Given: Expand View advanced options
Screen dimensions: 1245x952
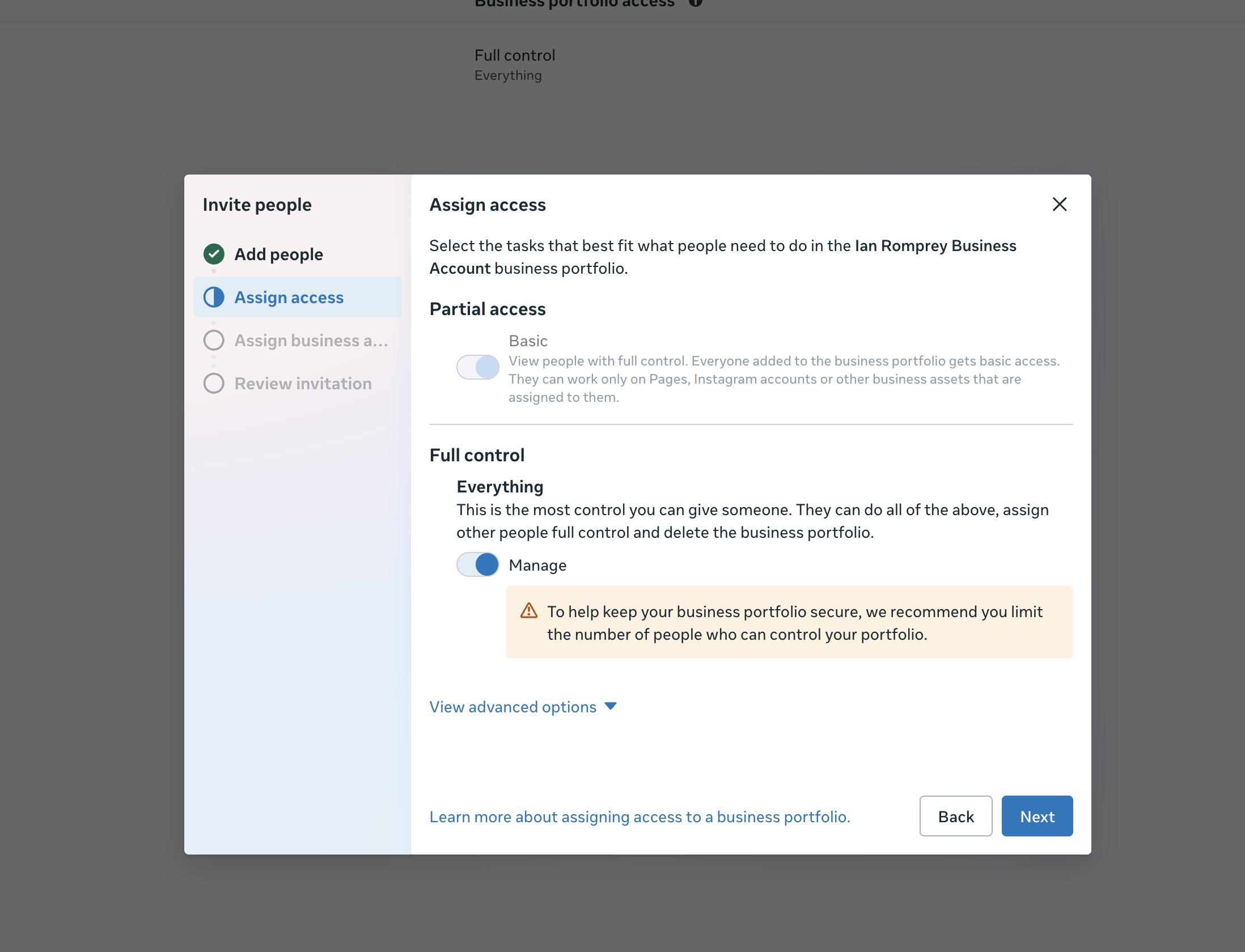Looking at the screenshot, I should tap(513, 707).
